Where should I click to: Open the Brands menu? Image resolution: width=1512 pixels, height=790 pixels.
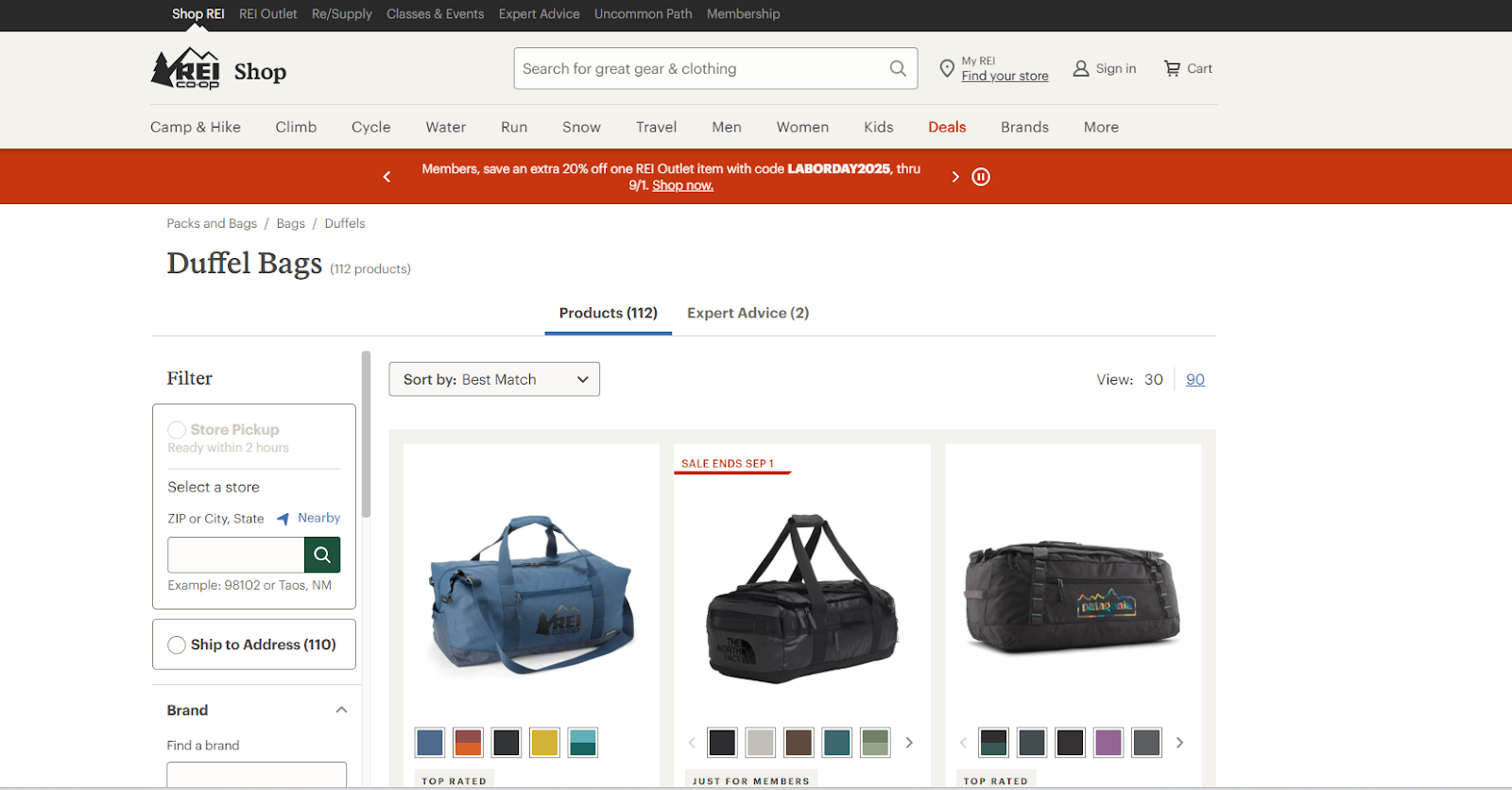pos(1024,127)
